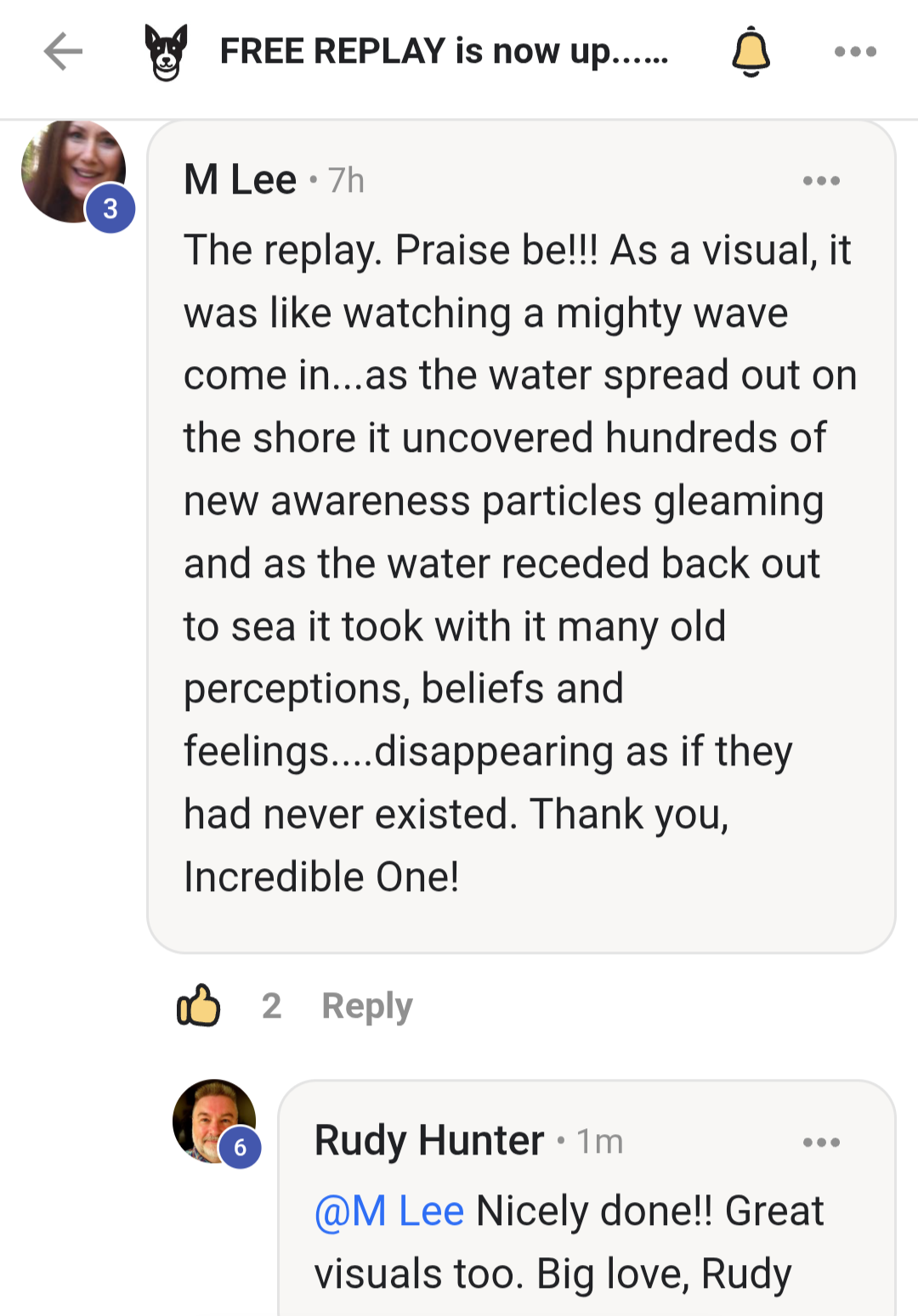Show the 2 likes on M Lee's comment
918x1316 pixels.
pos(271,1006)
